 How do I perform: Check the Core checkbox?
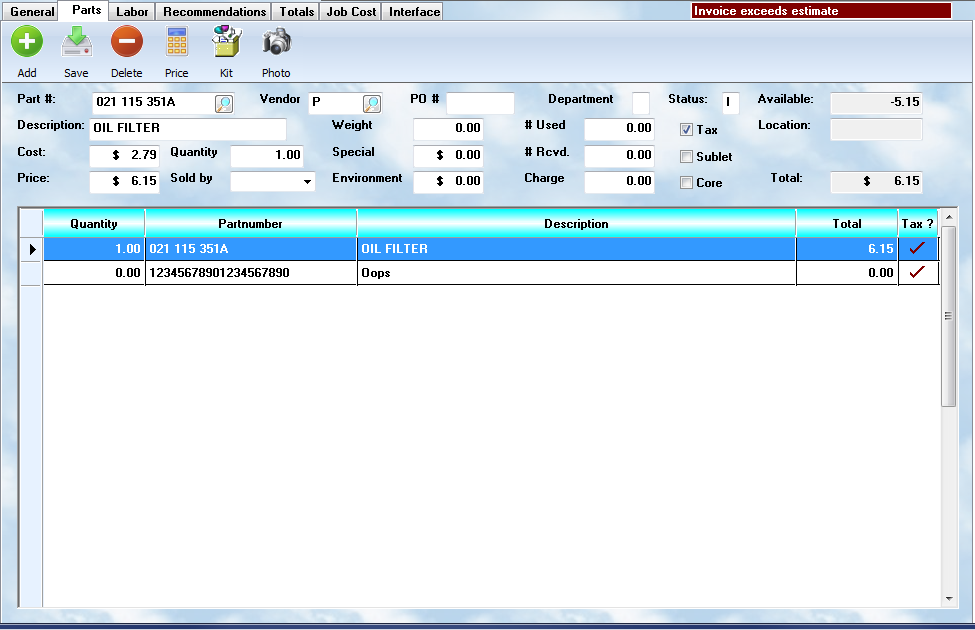[686, 183]
